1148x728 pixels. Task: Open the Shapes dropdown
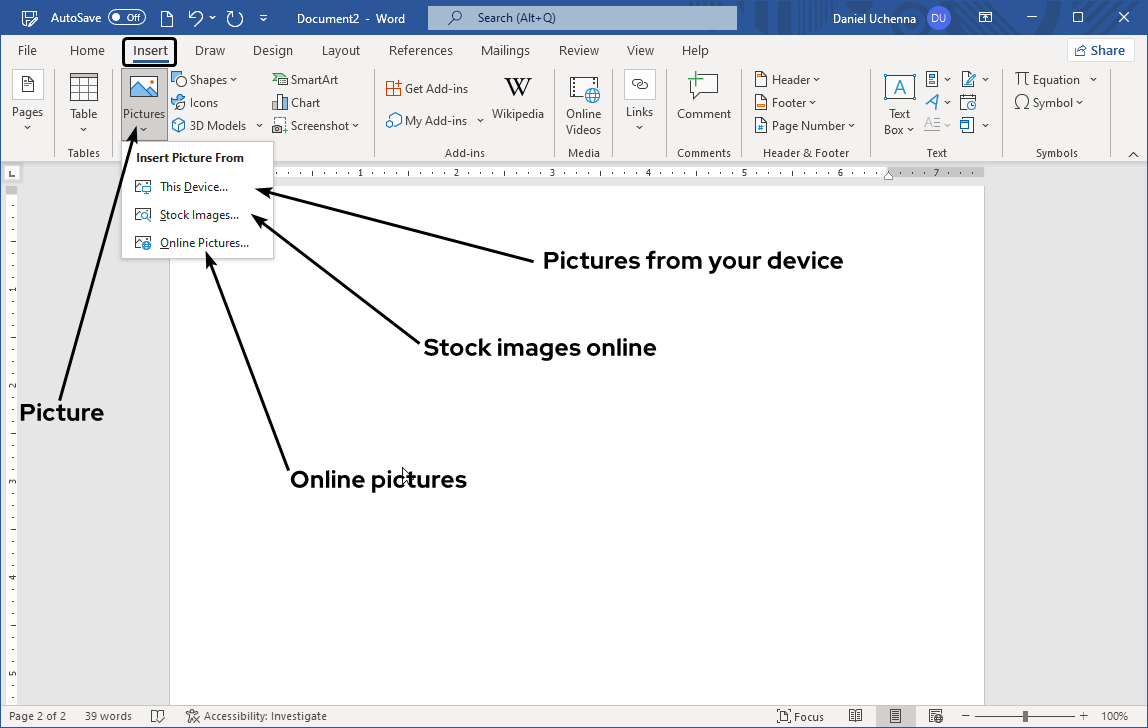206,78
